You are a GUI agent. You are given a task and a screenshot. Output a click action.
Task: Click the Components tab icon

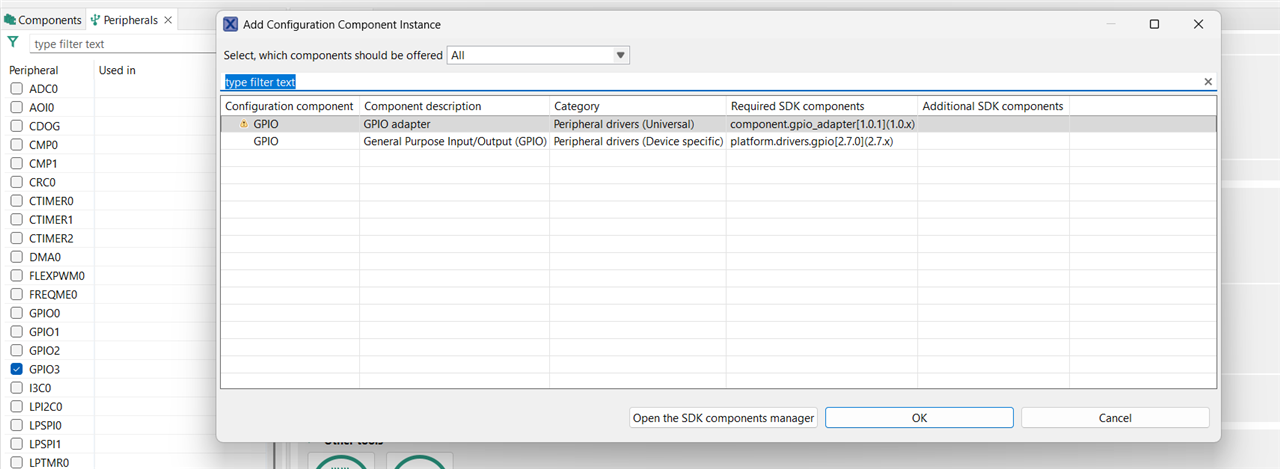coord(9,20)
